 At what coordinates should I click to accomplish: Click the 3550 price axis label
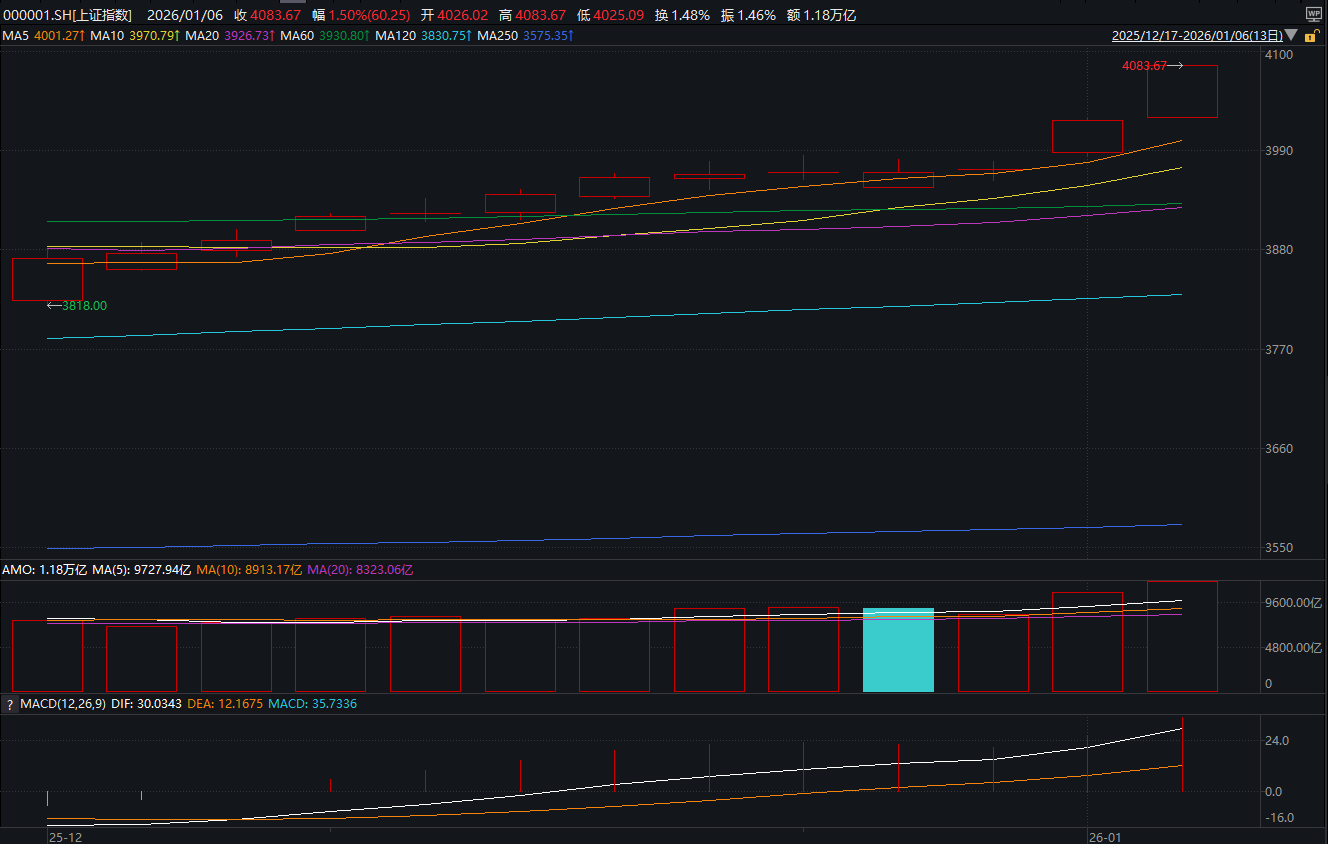click(1279, 549)
